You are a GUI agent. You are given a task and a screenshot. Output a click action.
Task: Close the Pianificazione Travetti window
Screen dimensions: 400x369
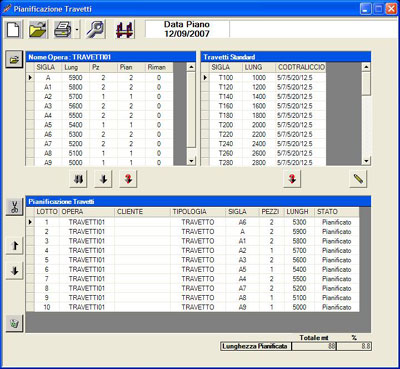391,9
